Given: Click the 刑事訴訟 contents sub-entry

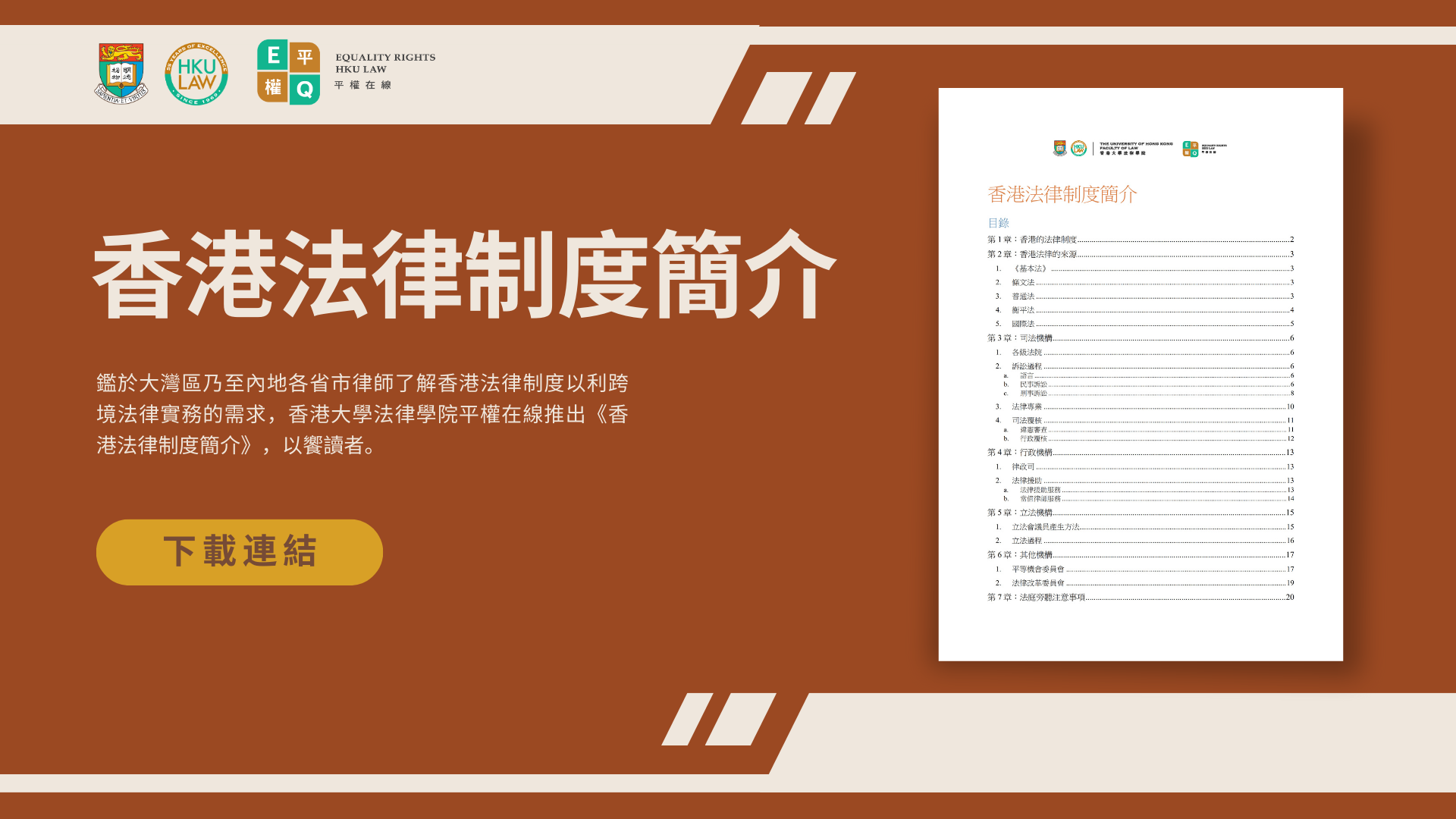Looking at the screenshot, I should 1148,394.
